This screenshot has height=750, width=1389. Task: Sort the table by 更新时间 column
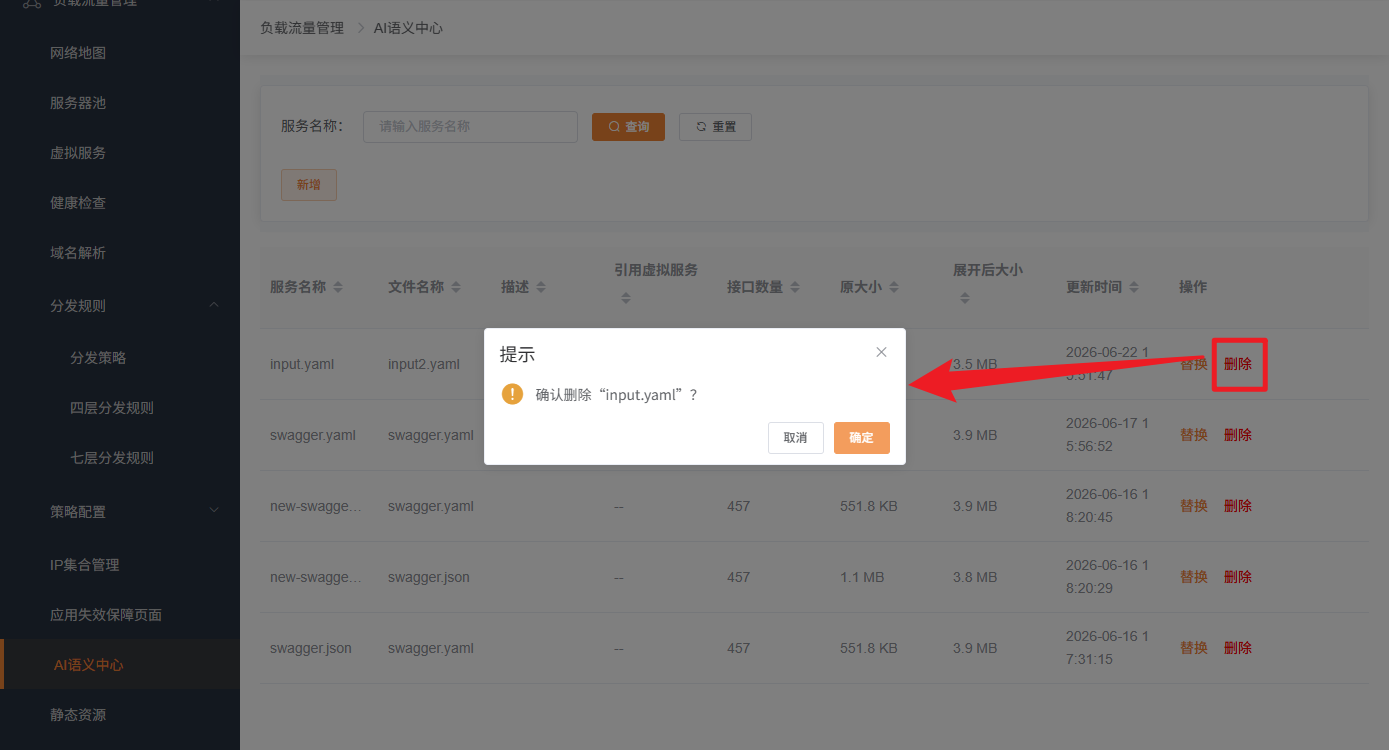[x=1134, y=287]
